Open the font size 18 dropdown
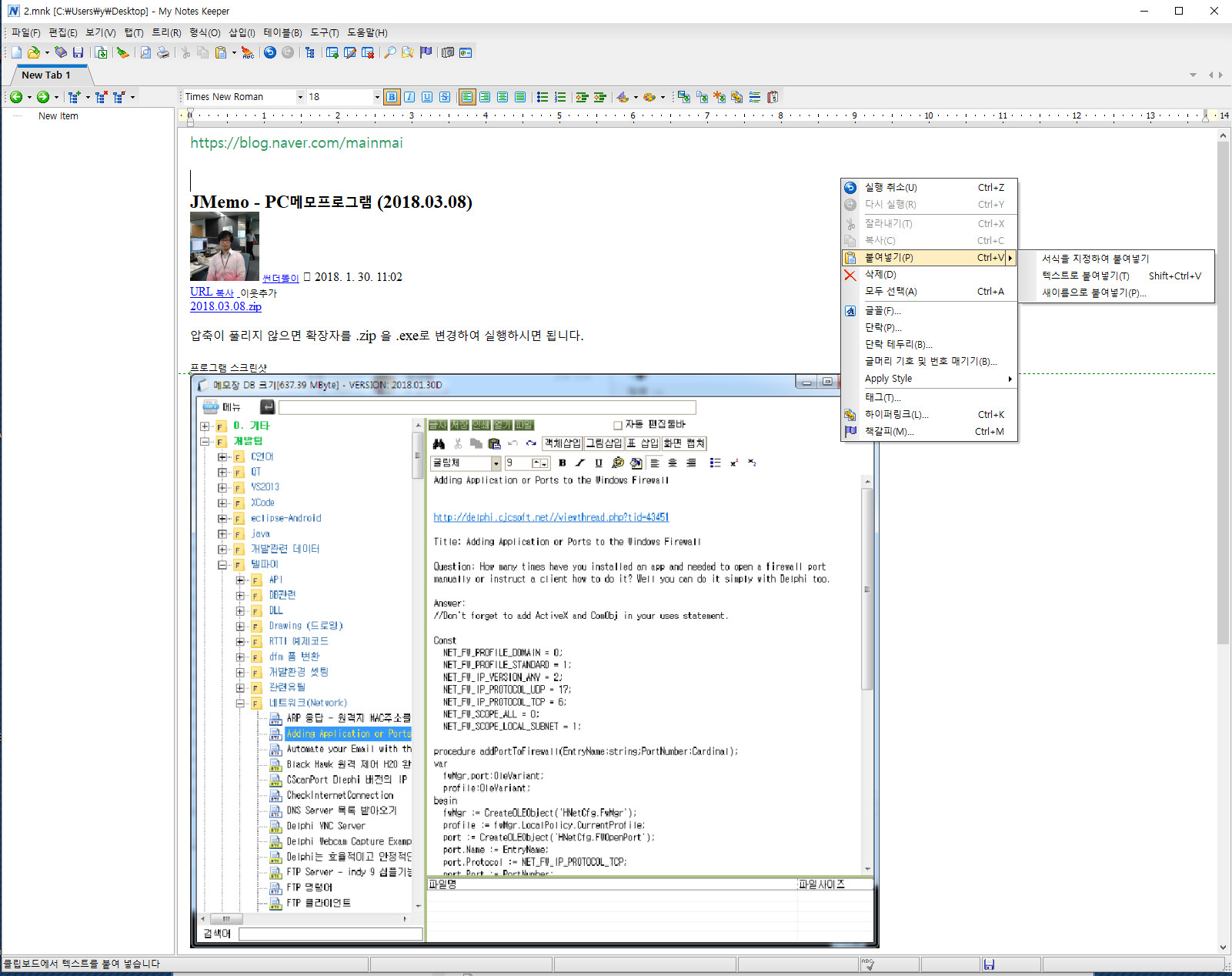1232x976 pixels. pyautogui.click(x=377, y=97)
